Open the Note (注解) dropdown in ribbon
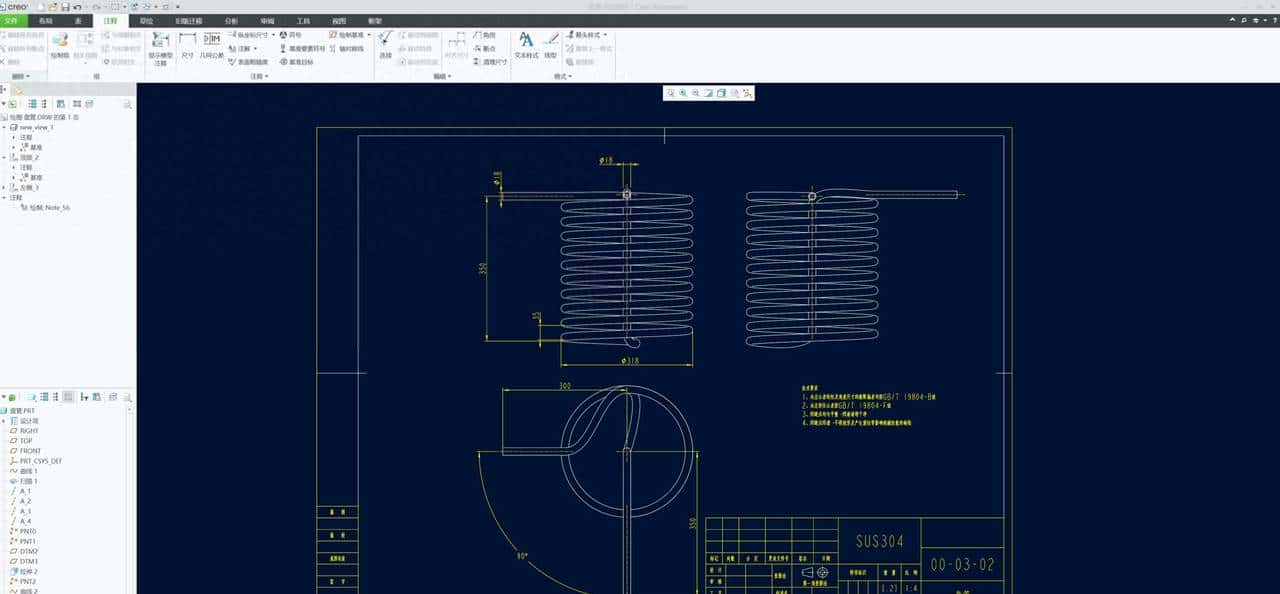Viewport: 1280px width, 594px height. 246,48
